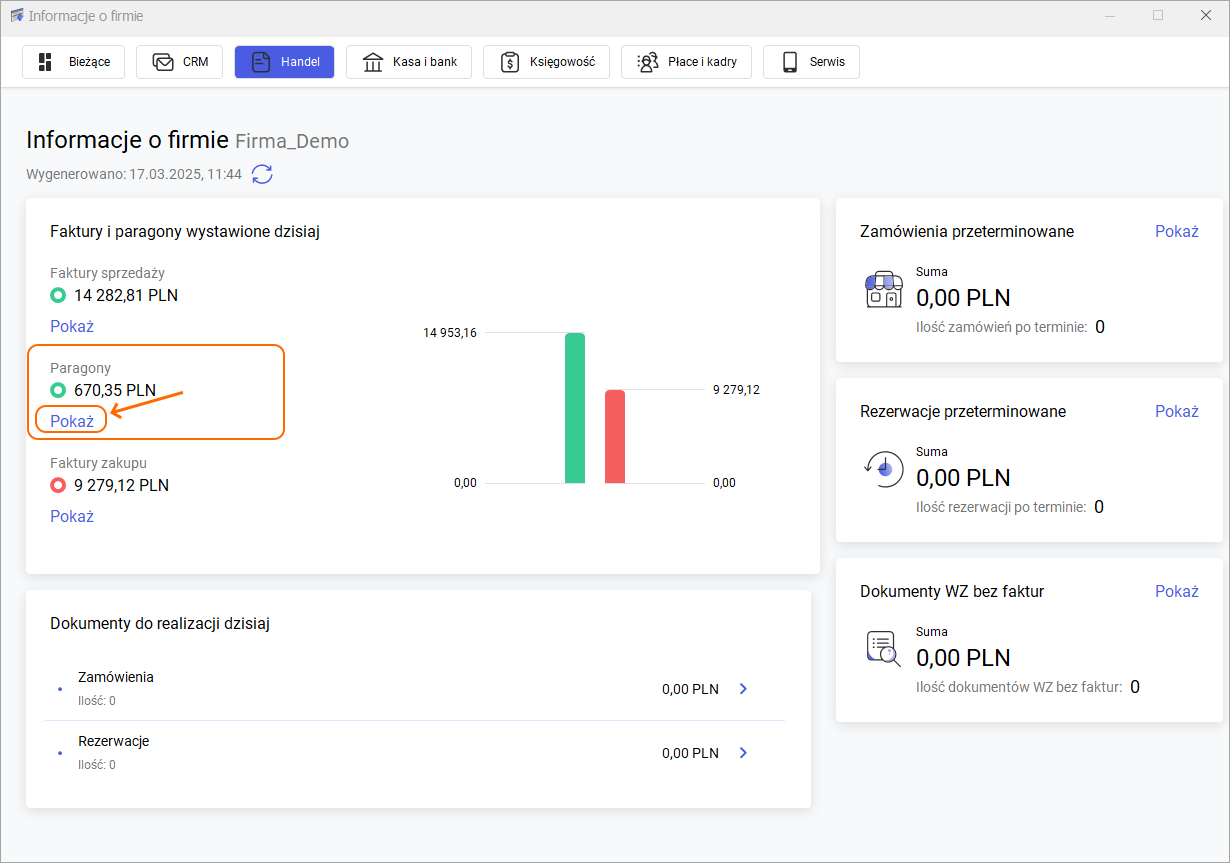Click Pokaż under Faktury sprzedaży
1230x863 pixels.
pyautogui.click(x=72, y=326)
